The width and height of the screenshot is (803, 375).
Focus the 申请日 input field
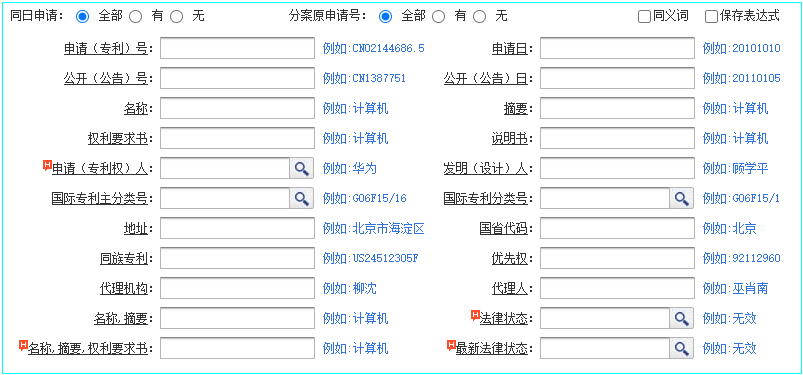click(617, 48)
